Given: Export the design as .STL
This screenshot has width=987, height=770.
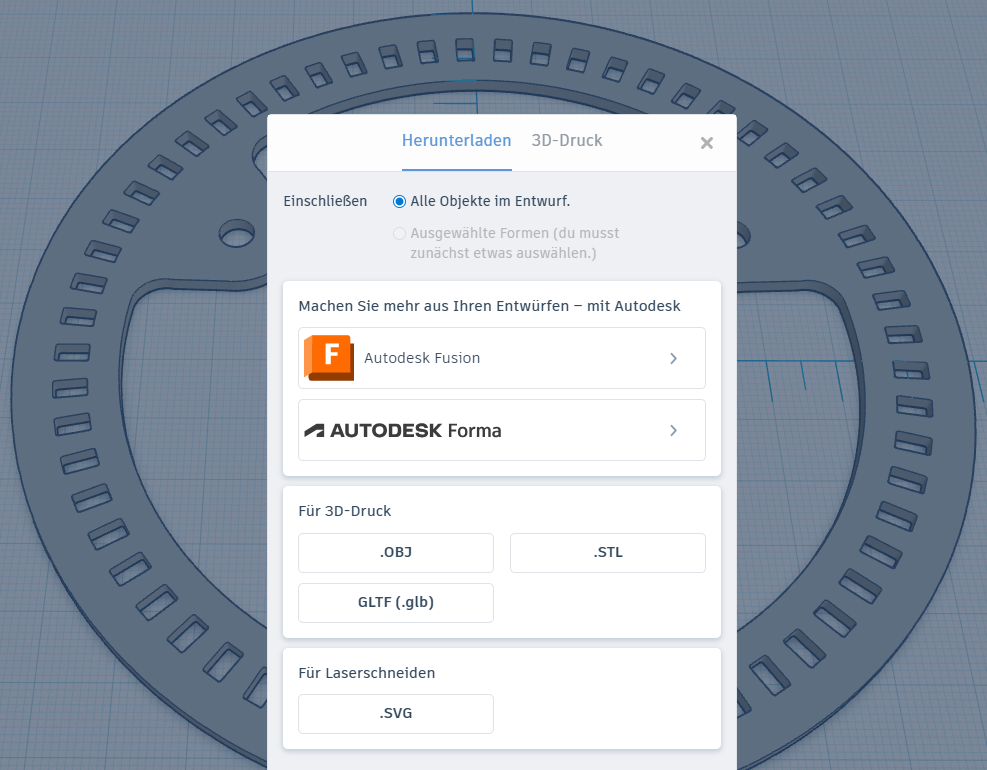Looking at the screenshot, I should 608,553.
